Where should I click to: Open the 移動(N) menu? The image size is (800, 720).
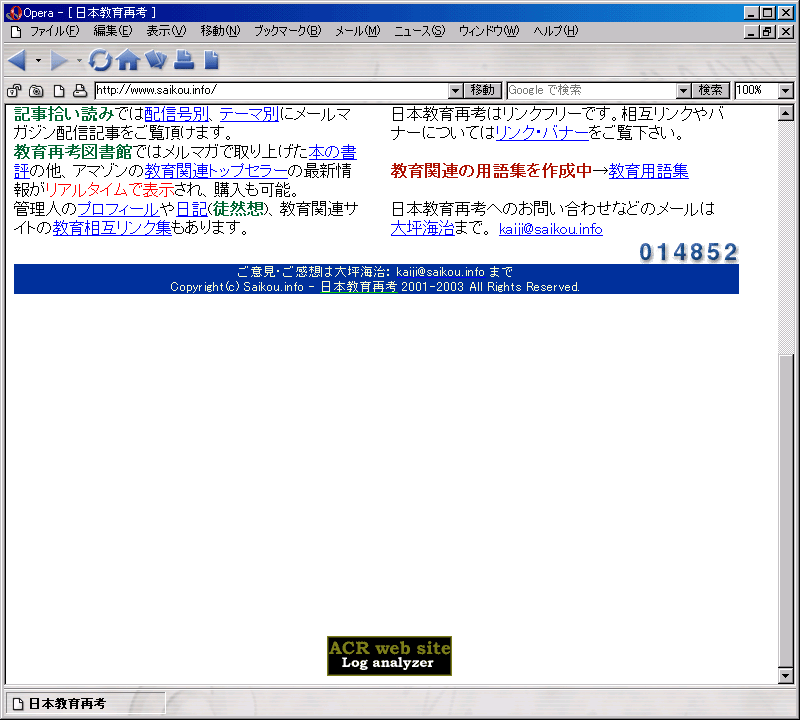[220, 32]
